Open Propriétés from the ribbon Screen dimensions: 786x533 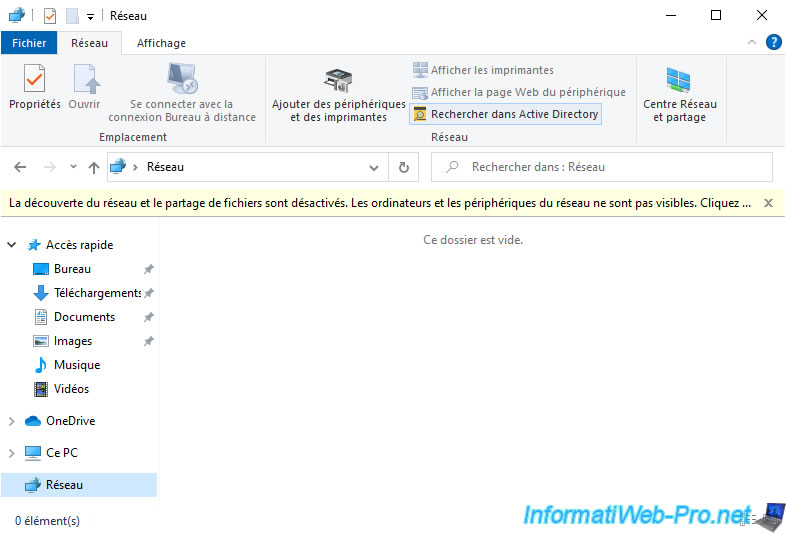(x=35, y=86)
